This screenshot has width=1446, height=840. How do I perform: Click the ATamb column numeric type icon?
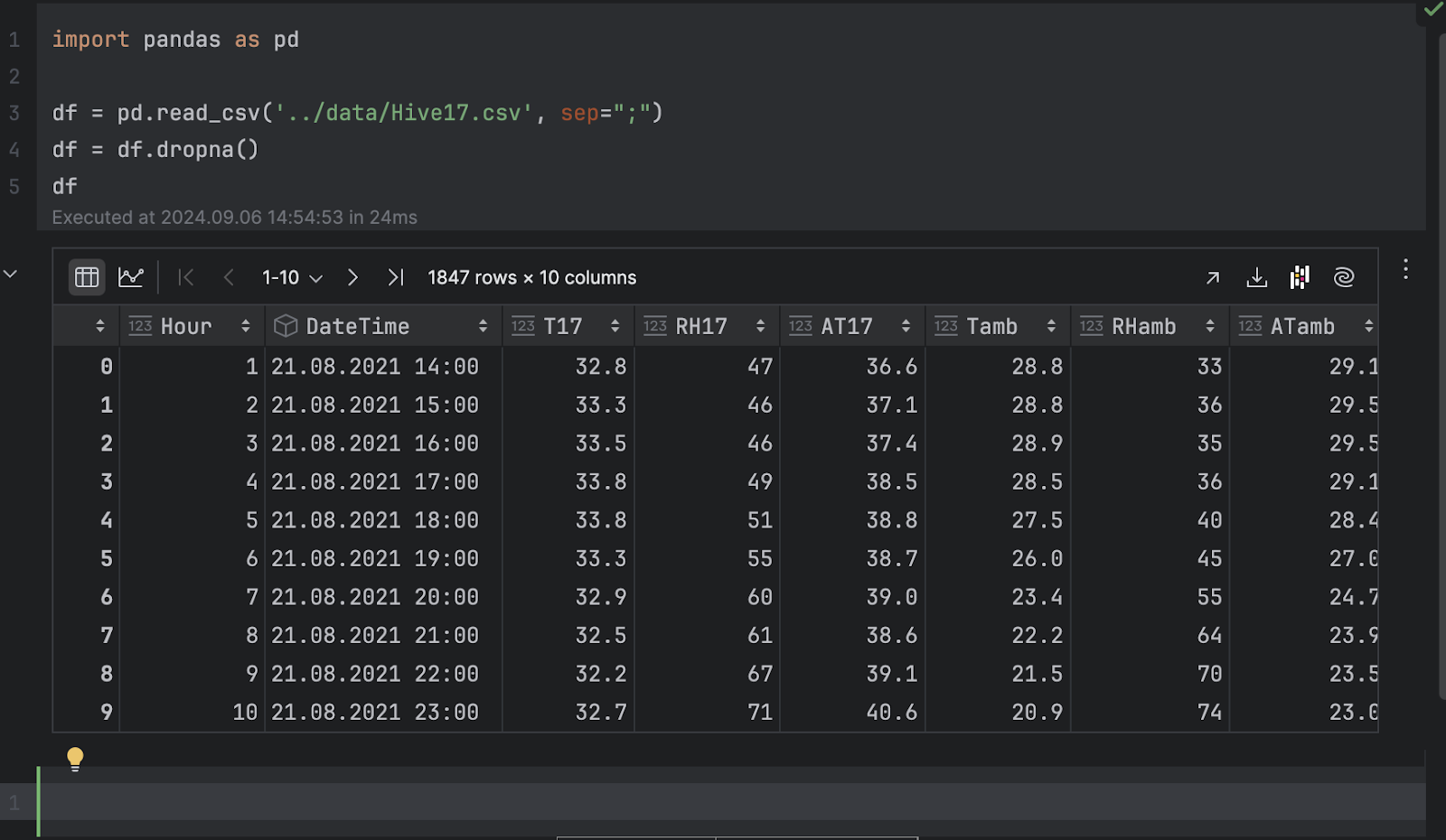click(1250, 326)
